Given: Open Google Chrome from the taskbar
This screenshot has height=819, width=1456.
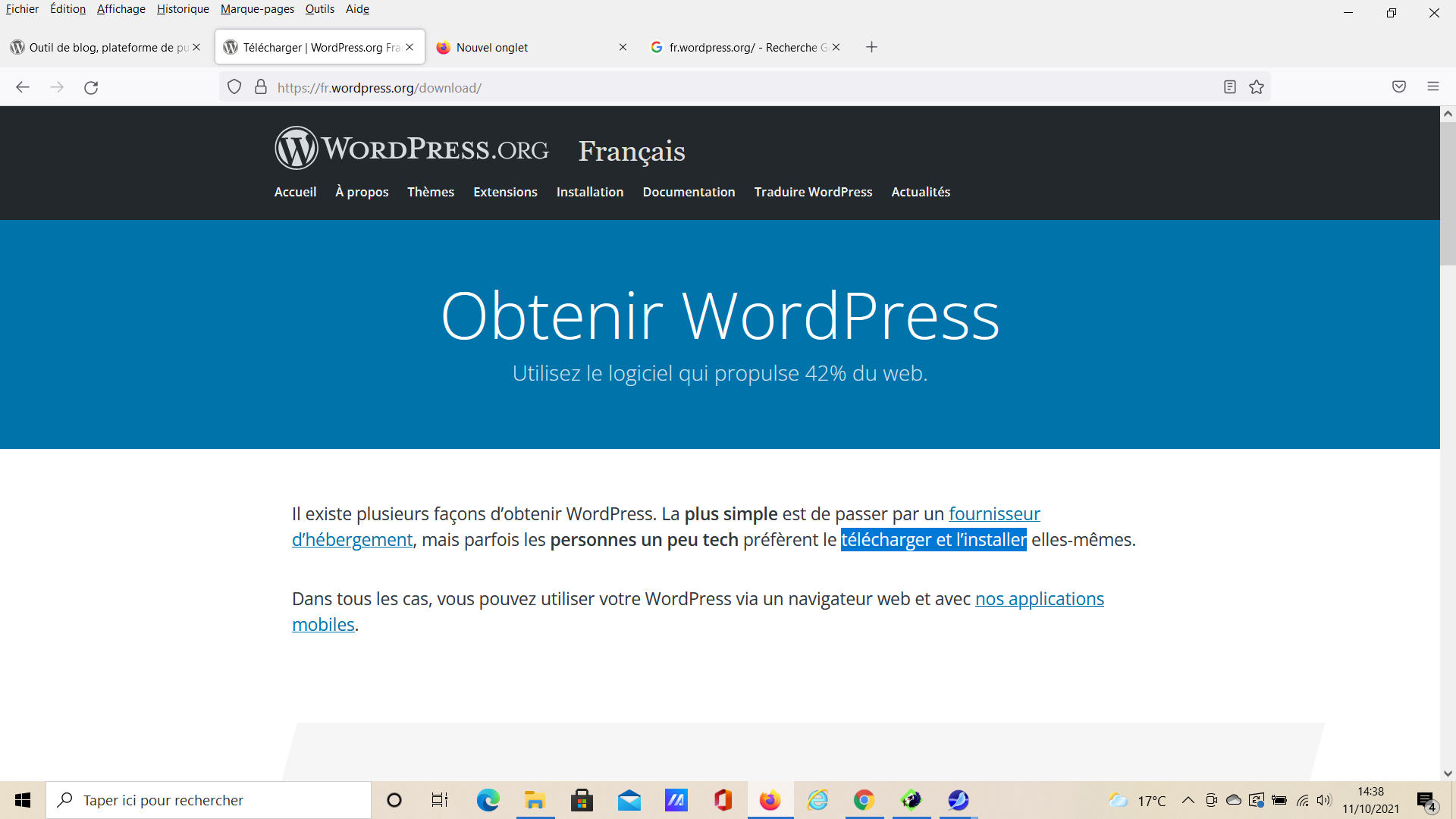Looking at the screenshot, I should pyautogui.click(x=864, y=800).
